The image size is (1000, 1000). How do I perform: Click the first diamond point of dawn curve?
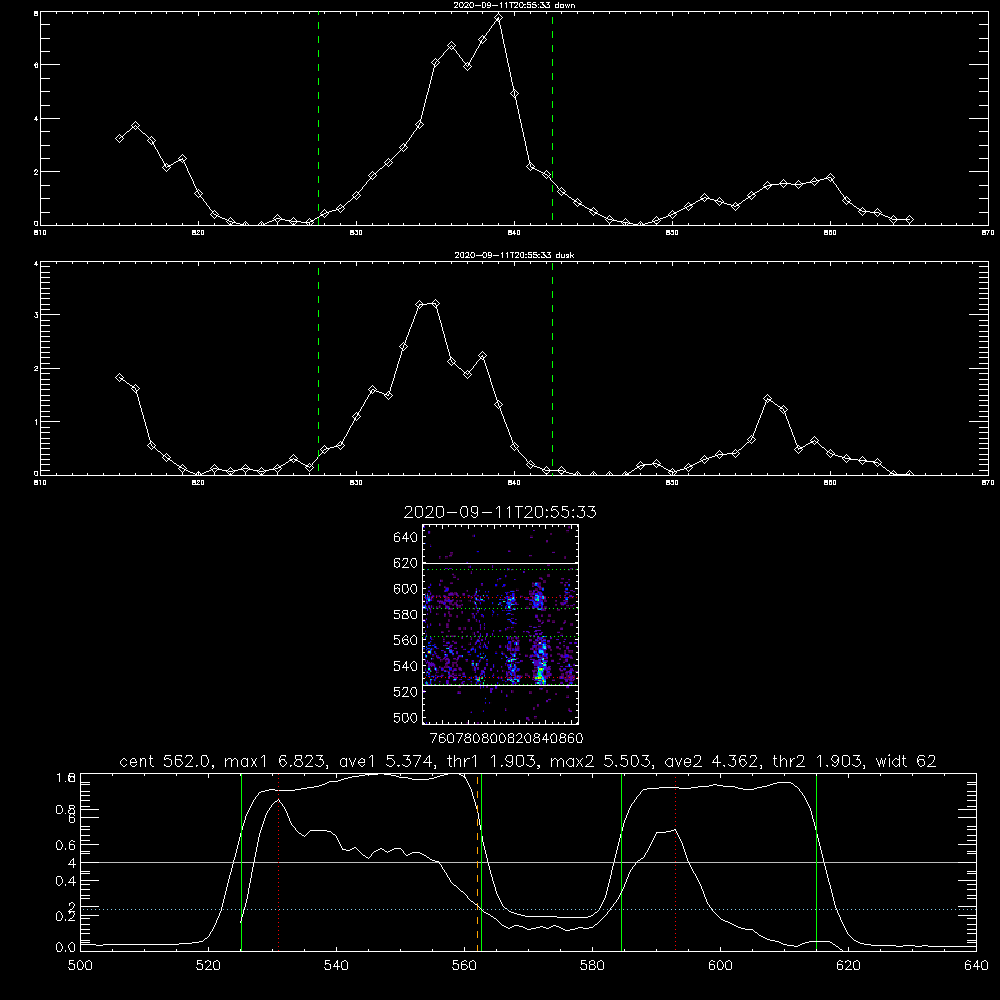click(119, 138)
